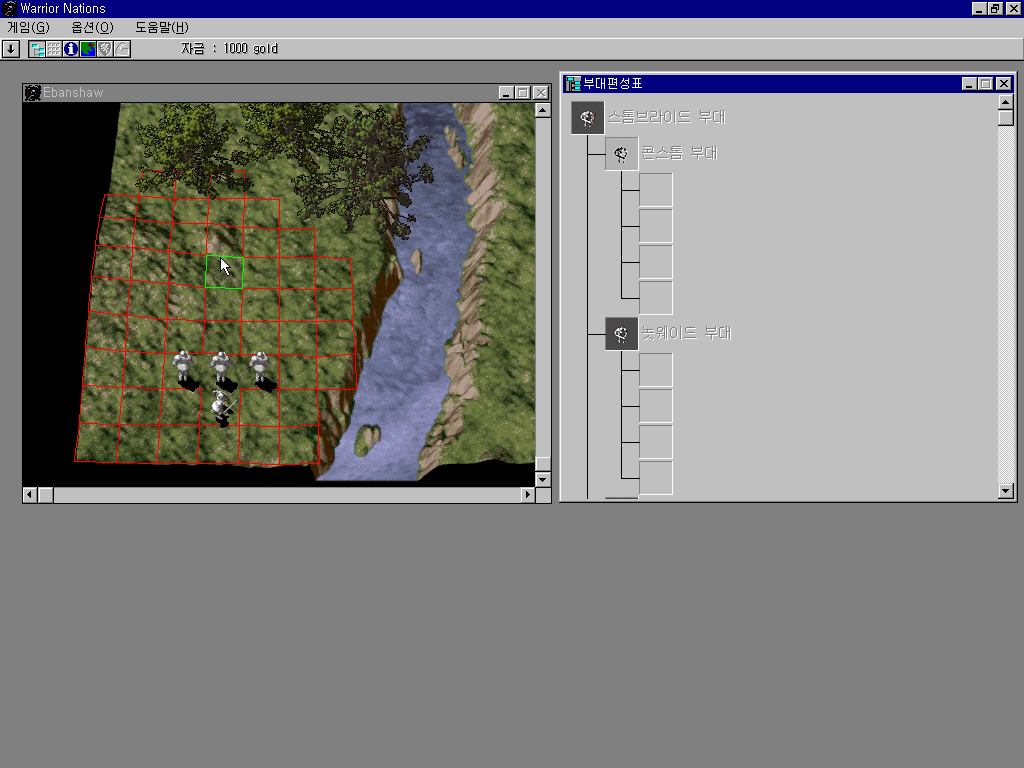
Task: Click down arrow of 부대편성표 scrollbar
Action: (1006, 491)
